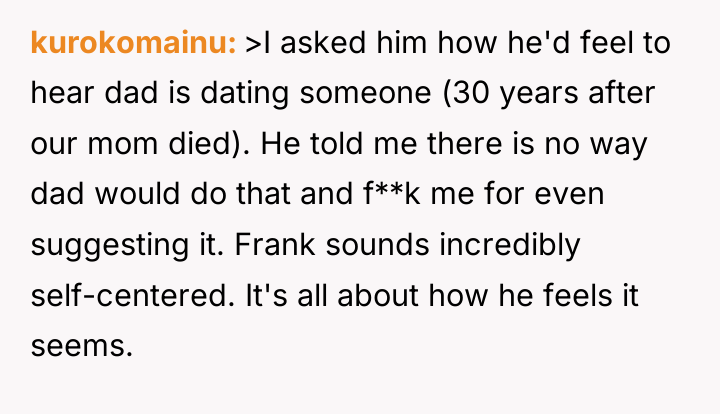The width and height of the screenshot is (720, 414).
Task: Click the words 'how he feels it'
Action: pos(534,295)
